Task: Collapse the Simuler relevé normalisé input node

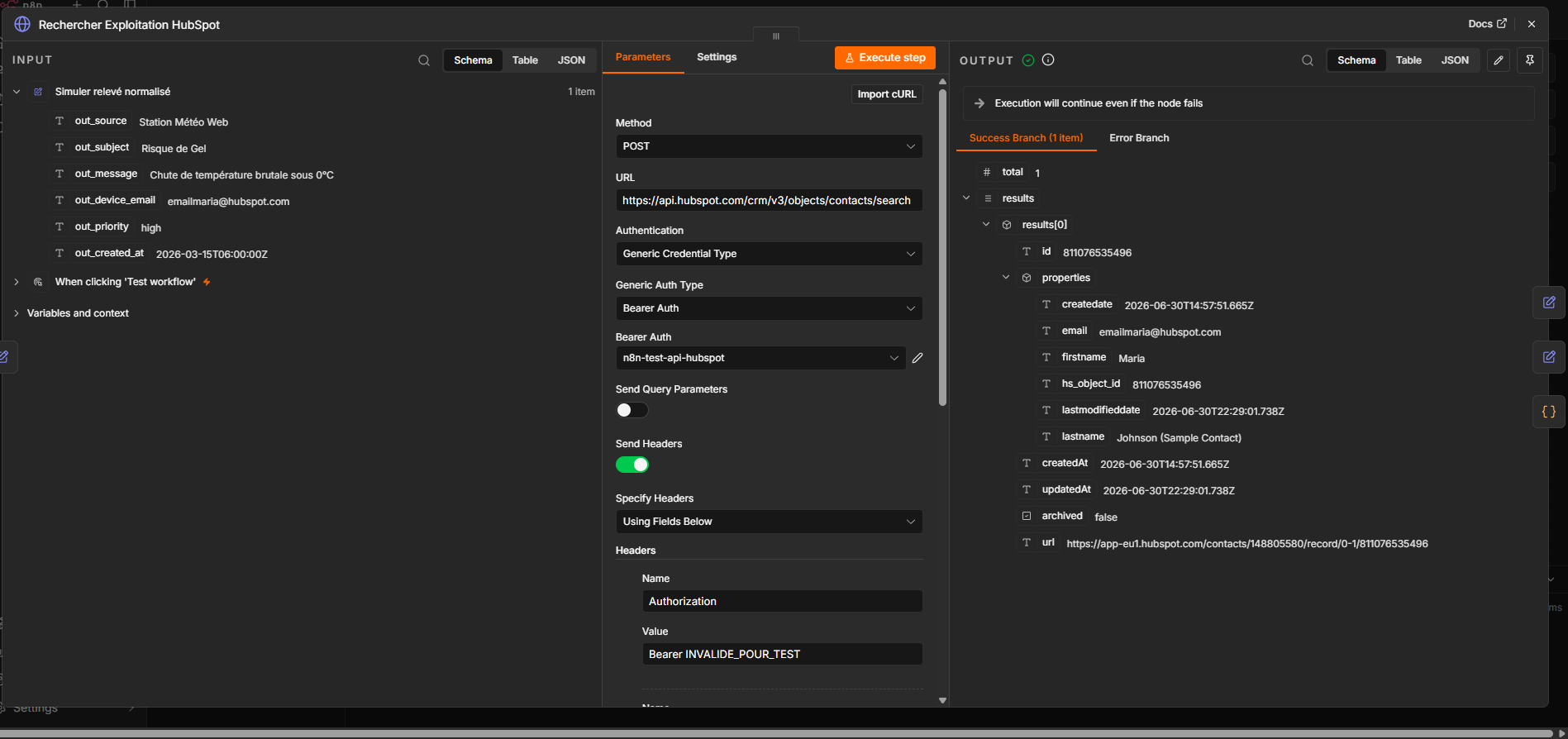Action: point(17,92)
